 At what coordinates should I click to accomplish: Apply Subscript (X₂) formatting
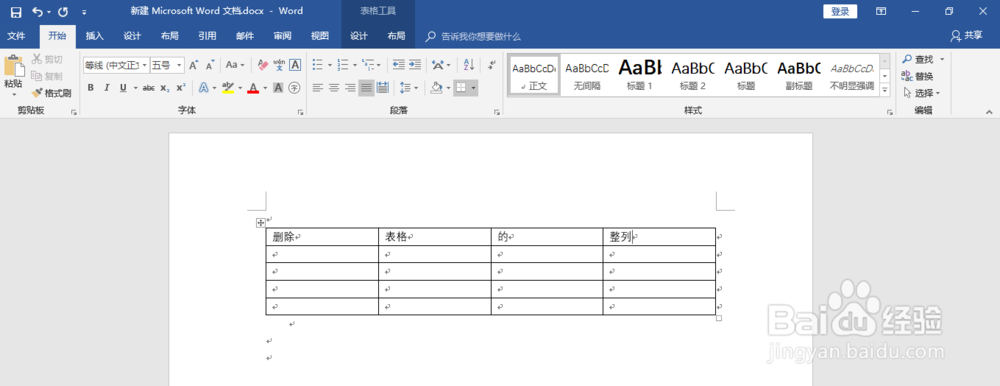coord(165,87)
